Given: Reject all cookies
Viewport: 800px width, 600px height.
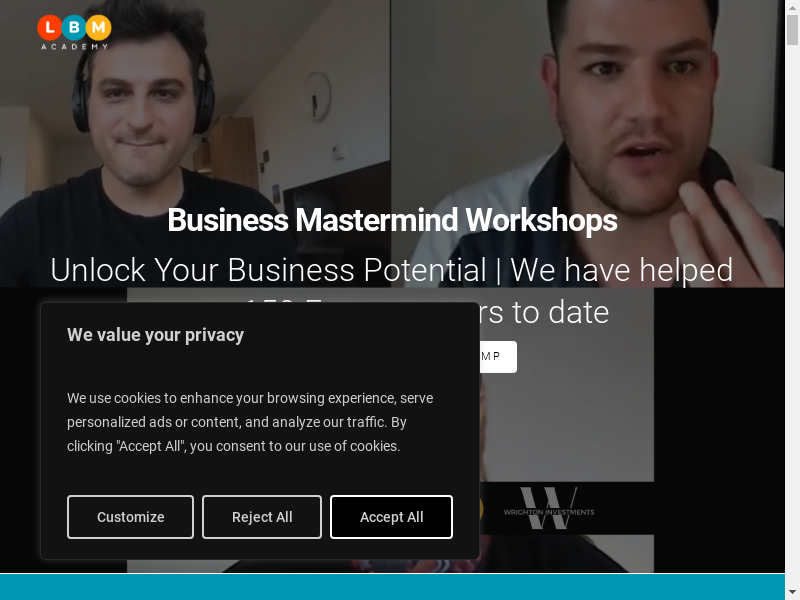Looking at the screenshot, I should (x=262, y=517).
